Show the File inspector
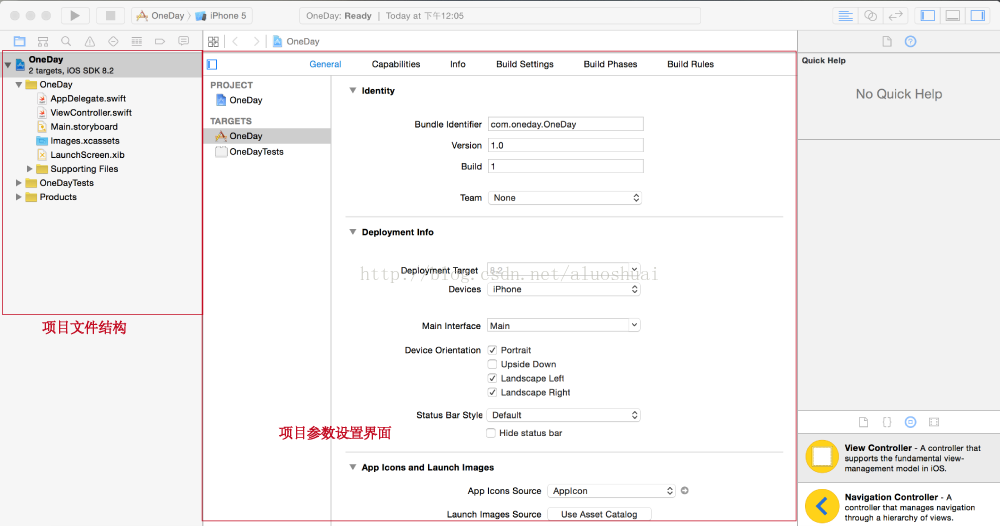The height and width of the screenshot is (526, 1000). [x=886, y=41]
